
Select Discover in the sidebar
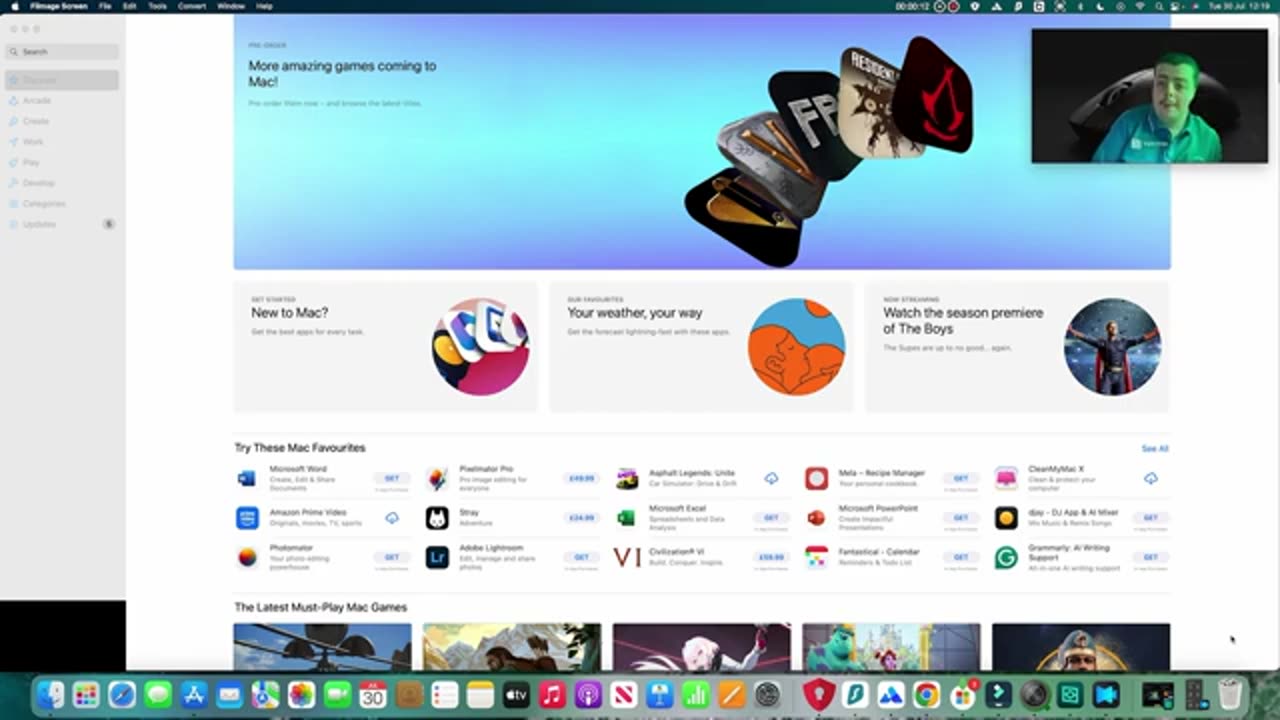(62, 80)
